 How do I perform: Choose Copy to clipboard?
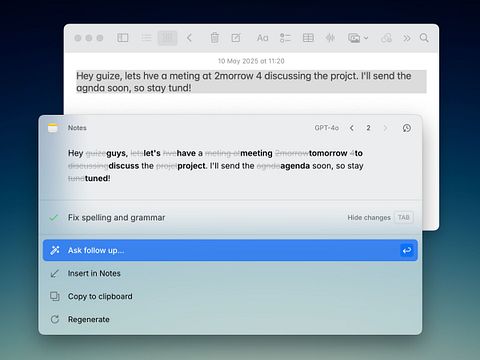[230, 296]
